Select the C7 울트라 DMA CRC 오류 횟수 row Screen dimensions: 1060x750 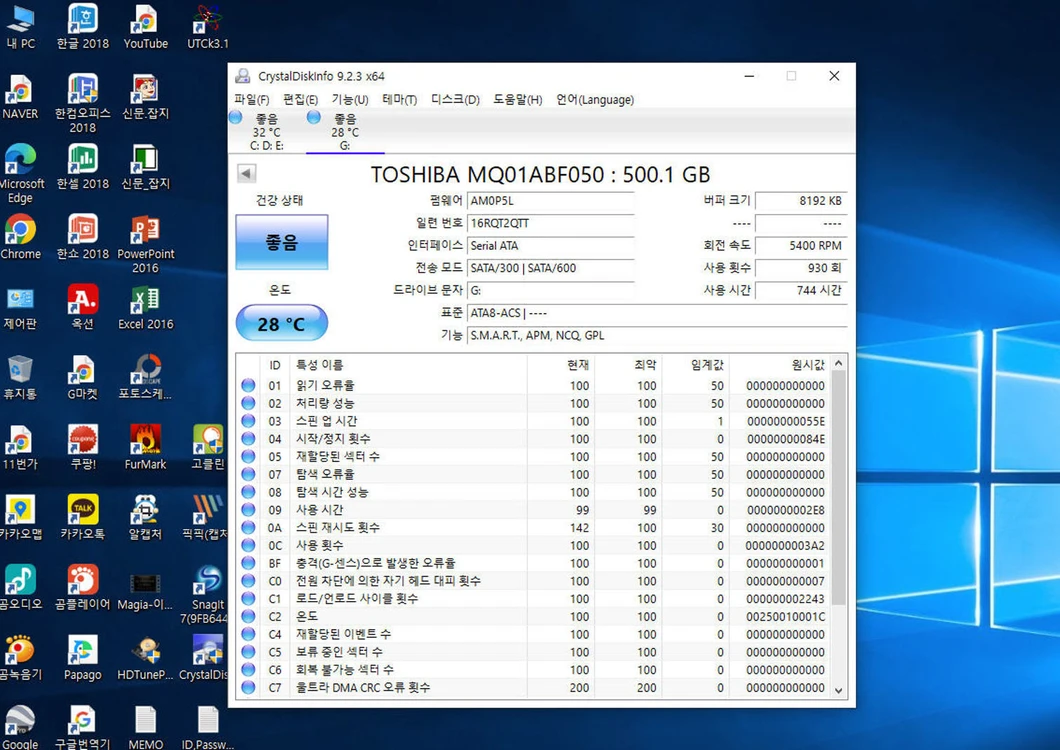(533, 687)
